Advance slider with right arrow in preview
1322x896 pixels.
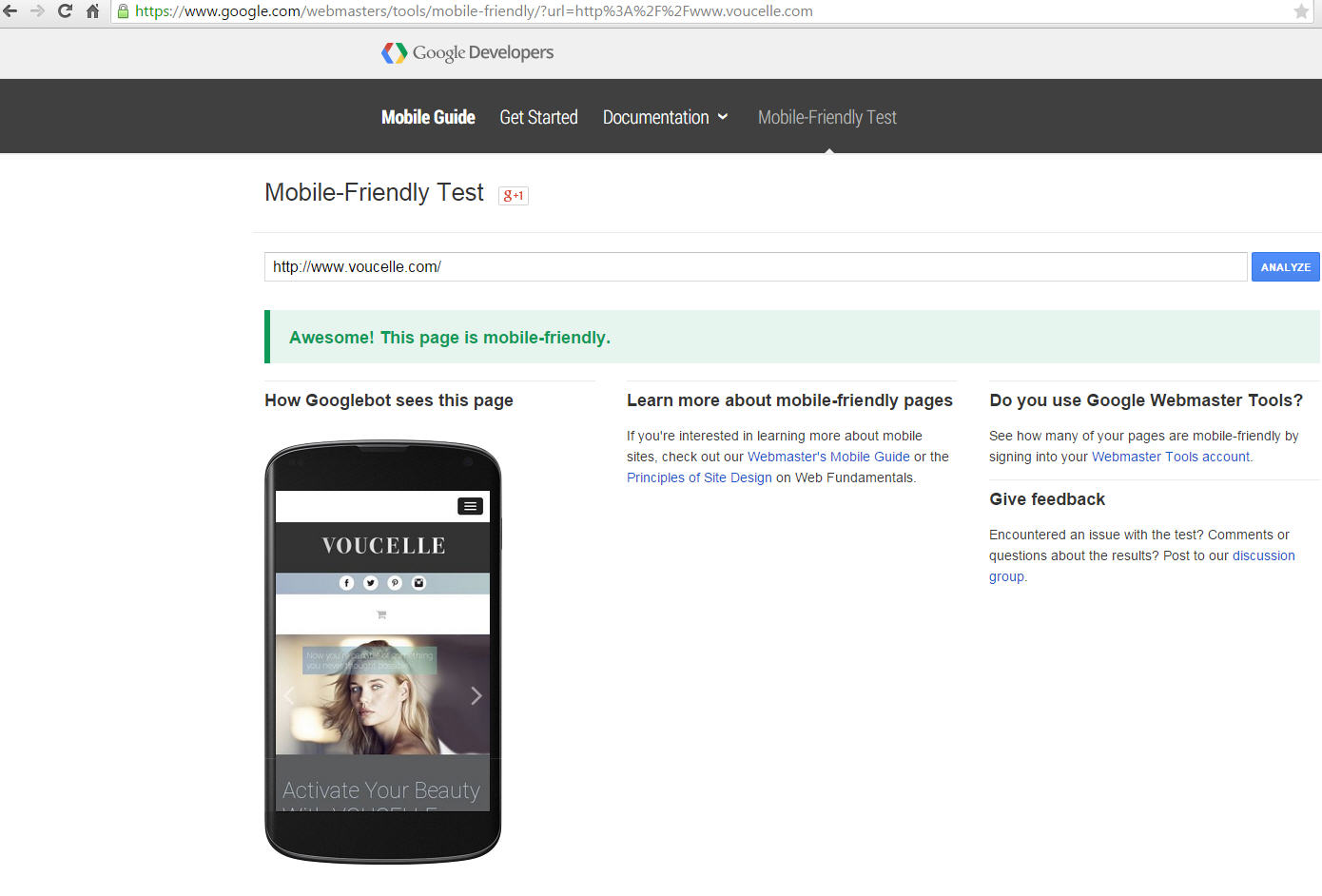tap(476, 695)
